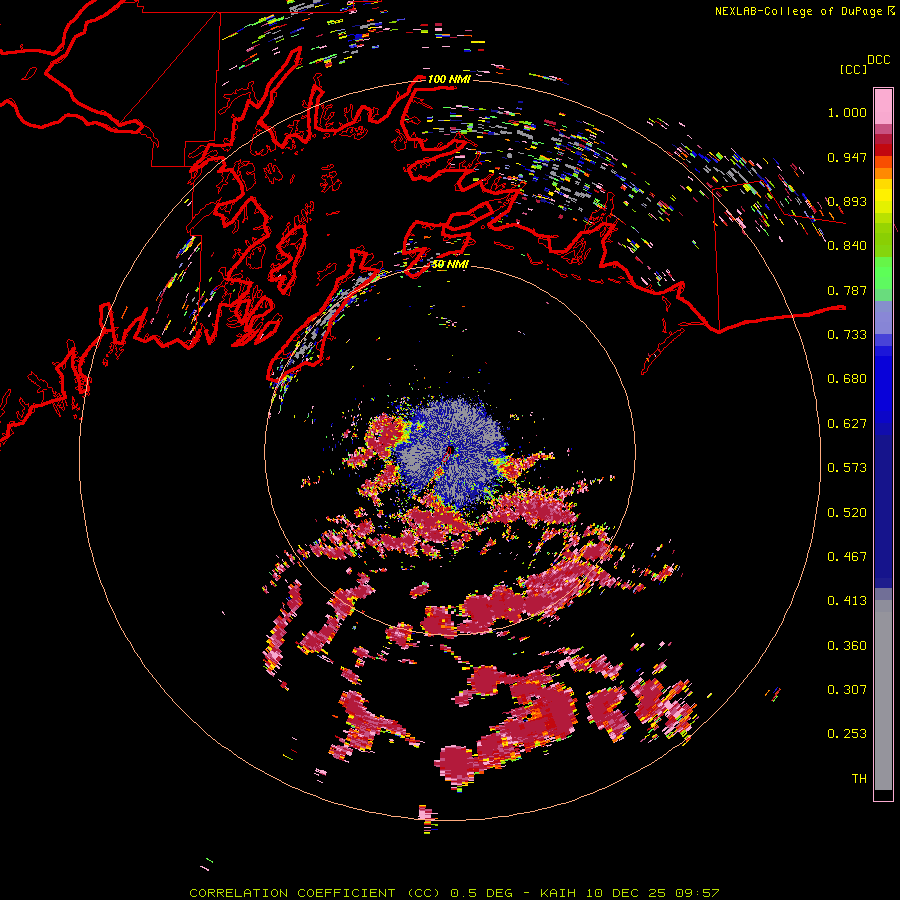
Task: Click the 09:57 timestamp
Action: (697, 893)
